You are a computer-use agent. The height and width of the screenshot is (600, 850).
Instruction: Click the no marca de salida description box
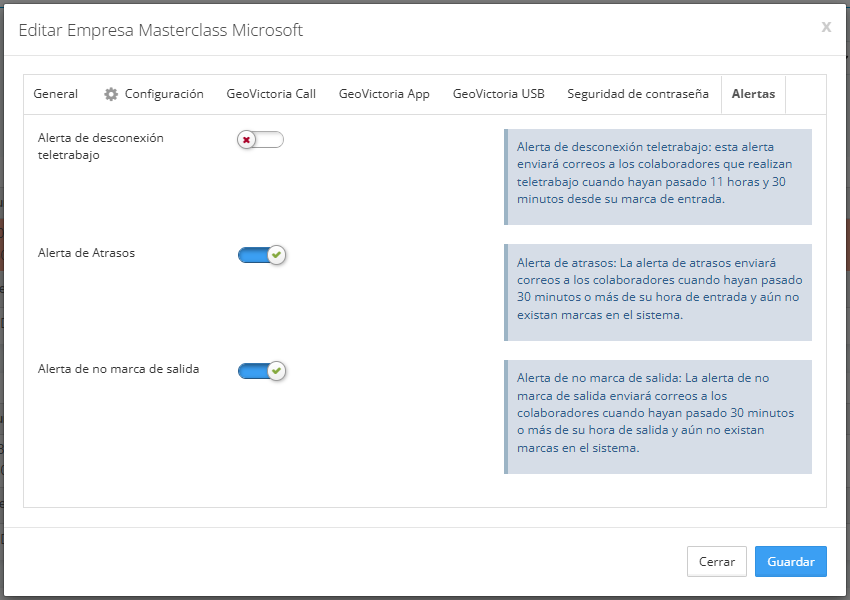pyautogui.click(x=658, y=417)
